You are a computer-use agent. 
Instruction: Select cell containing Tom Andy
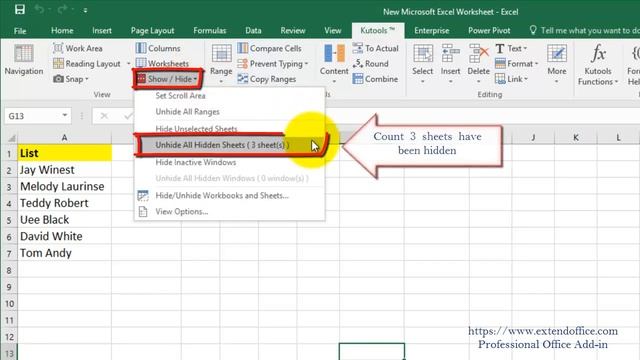pos(64,253)
